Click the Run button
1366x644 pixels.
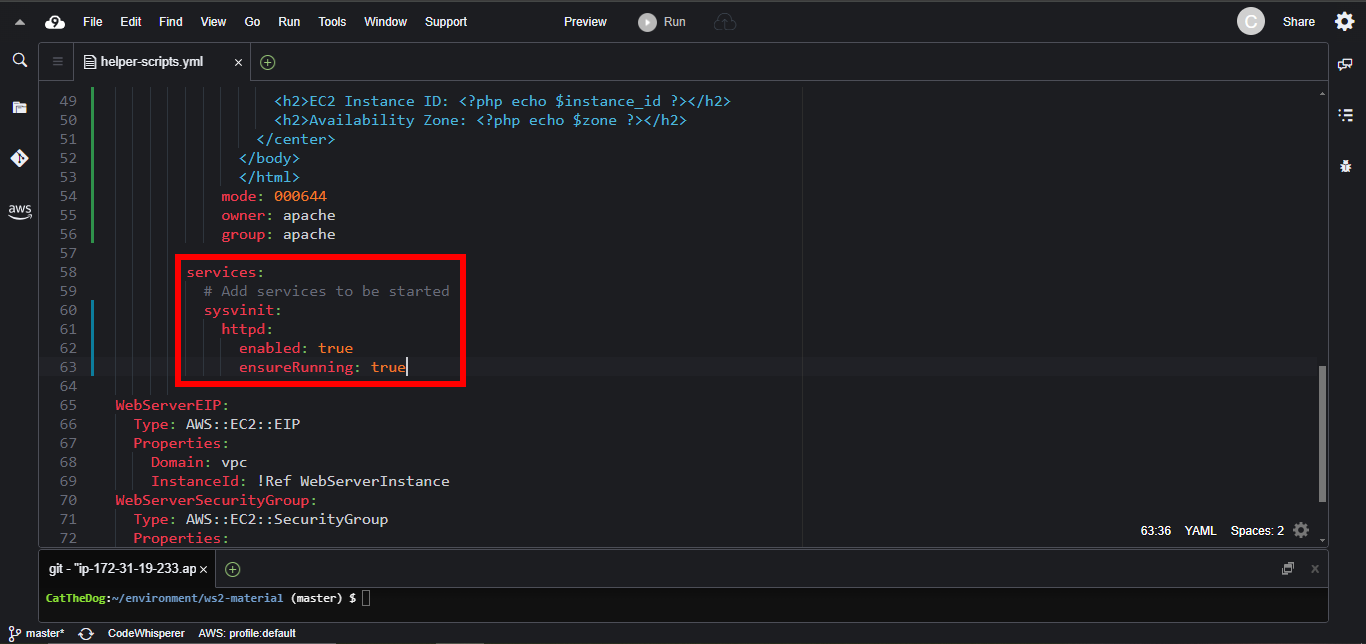(x=663, y=22)
